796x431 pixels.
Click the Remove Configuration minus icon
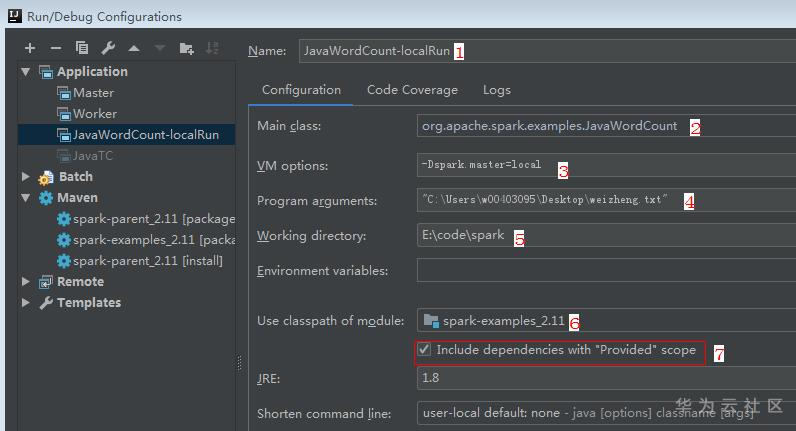coord(56,48)
